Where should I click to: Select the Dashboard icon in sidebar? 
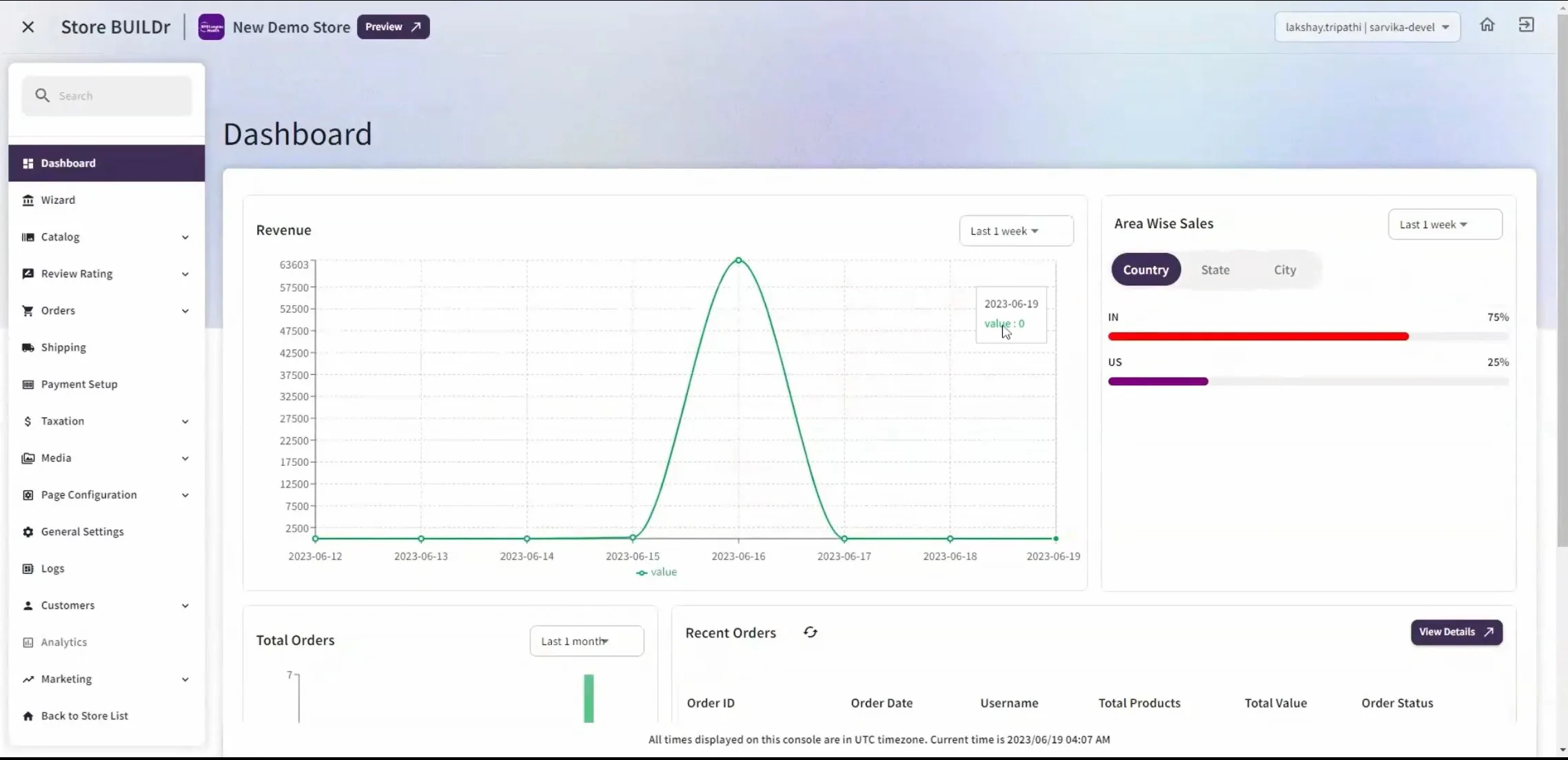[28, 163]
